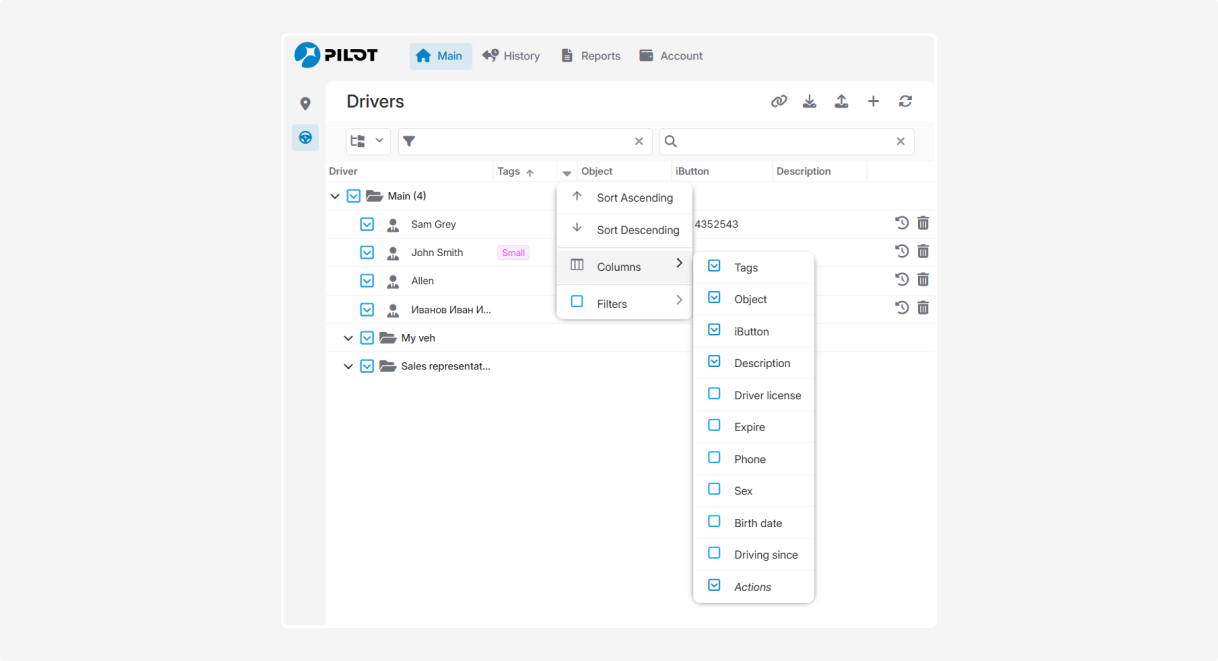The image size is (1218, 661).
Task: Open the map pin sidebar icon
Action: [305, 104]
